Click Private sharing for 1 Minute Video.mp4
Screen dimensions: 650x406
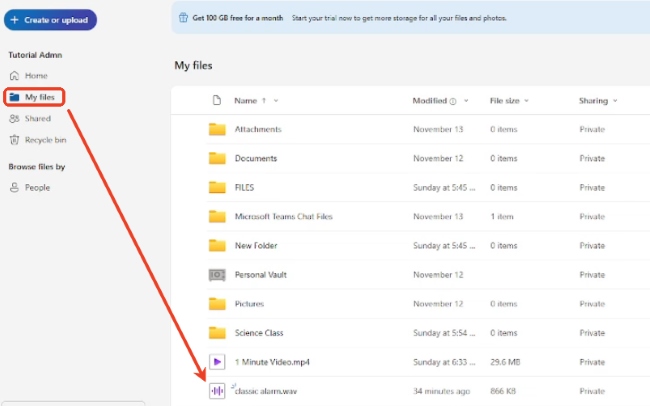[x=592, y=362]
